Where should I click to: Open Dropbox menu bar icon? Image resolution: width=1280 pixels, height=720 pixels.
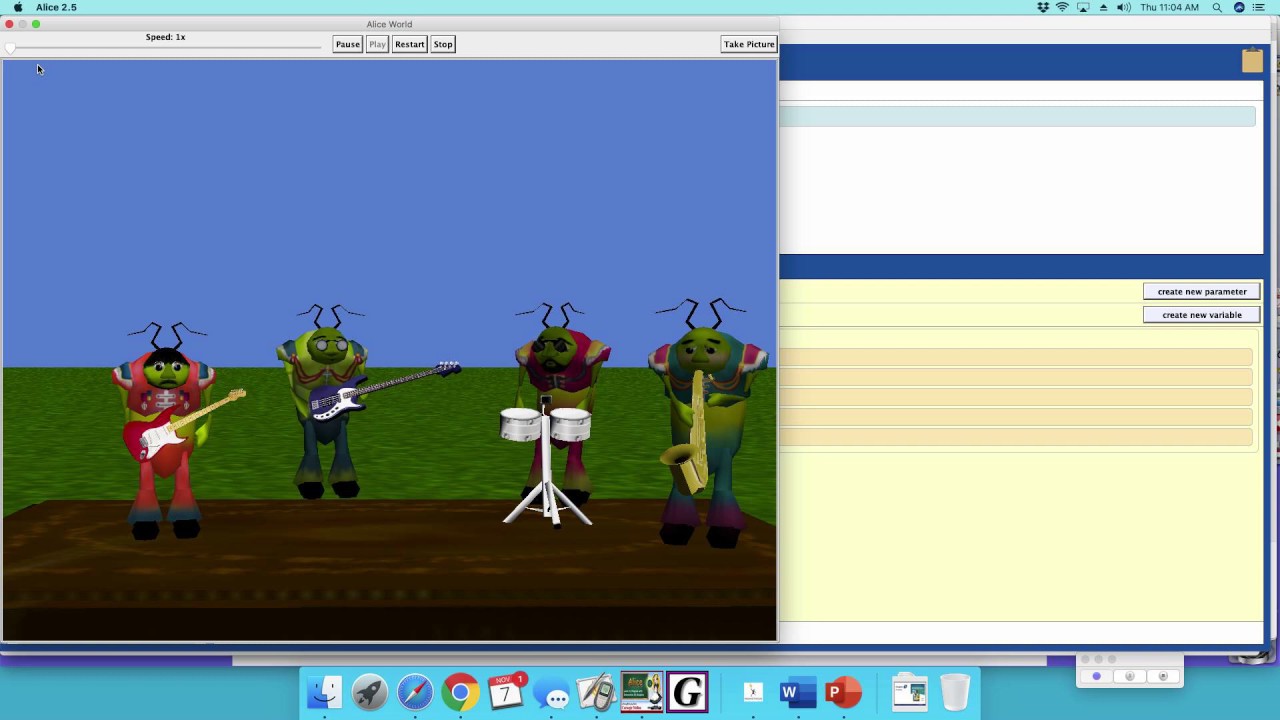pos(1043,7)
